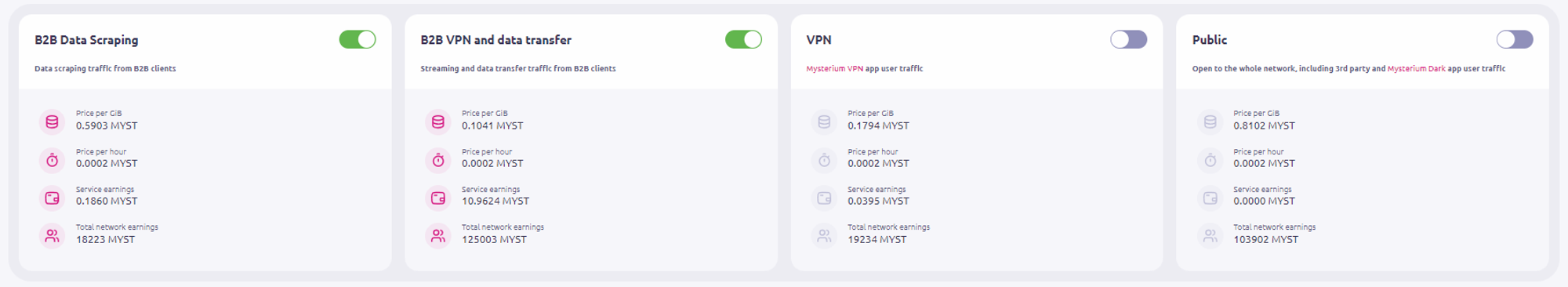
Task: Open the Mysterium Dark link
Action: tap(1417, 69)
